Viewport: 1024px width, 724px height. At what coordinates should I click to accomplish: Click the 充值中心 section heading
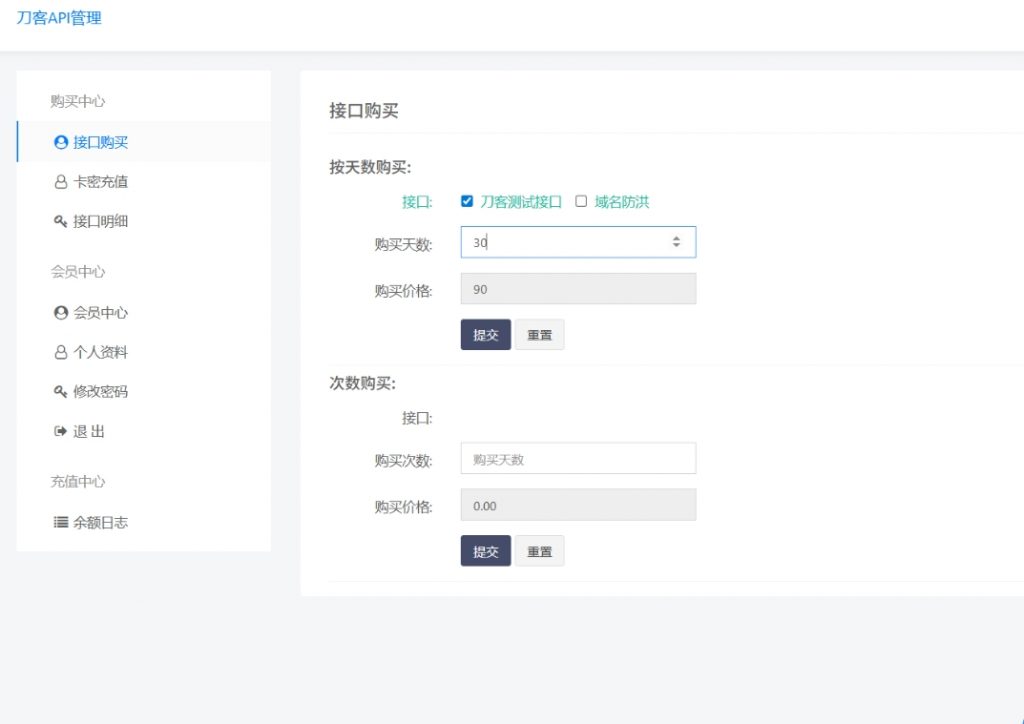point(78,482)
